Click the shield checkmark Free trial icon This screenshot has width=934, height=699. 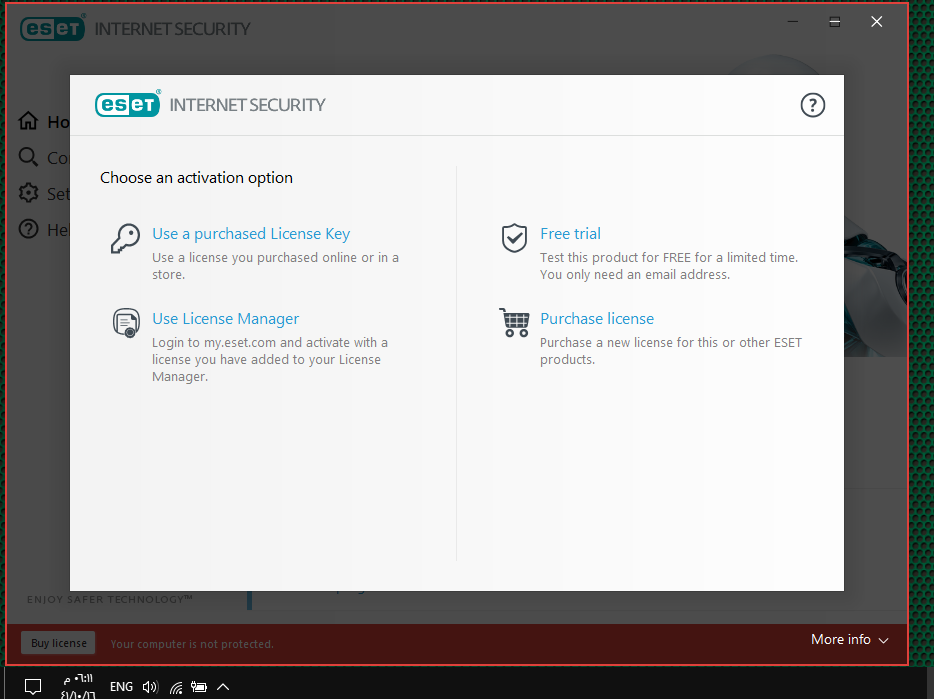click(514, 238)
